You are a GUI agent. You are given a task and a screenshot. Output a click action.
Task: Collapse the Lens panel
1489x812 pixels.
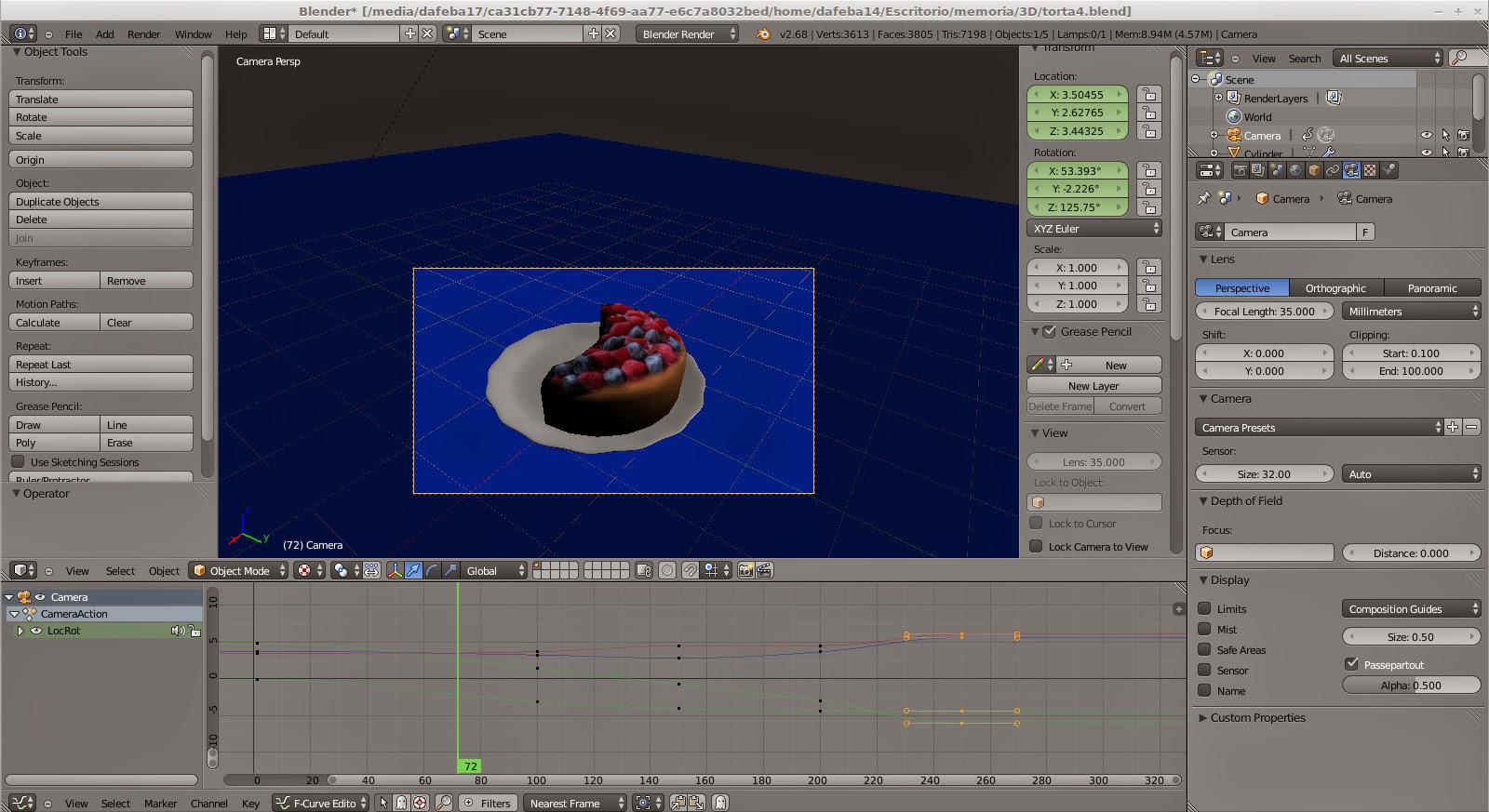pos(1203,259)
